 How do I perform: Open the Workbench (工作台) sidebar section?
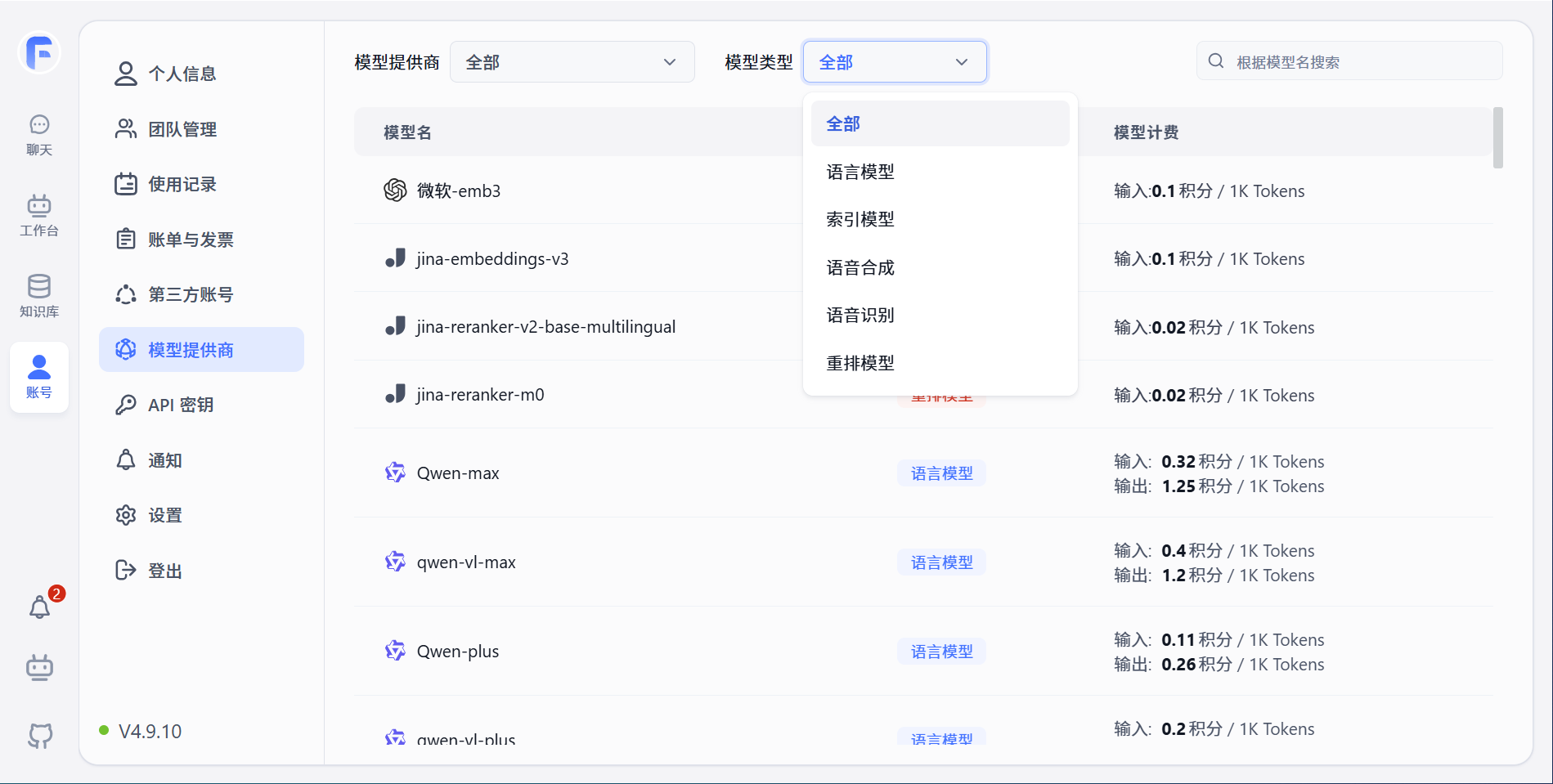coord(39,216)
